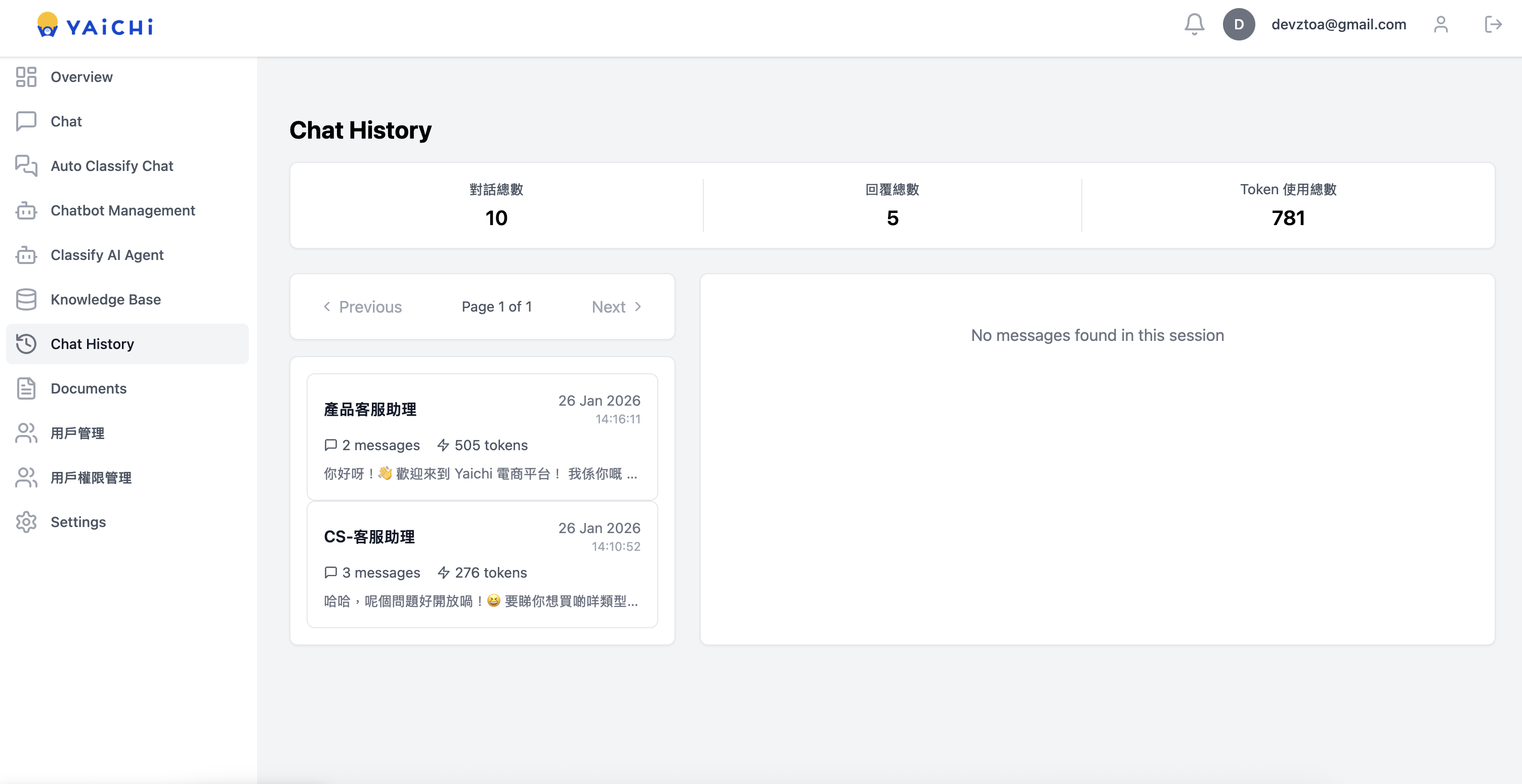Screen dimensions: 1522x784
Task: Click the Overview grid icon
Action: point(26,77)
